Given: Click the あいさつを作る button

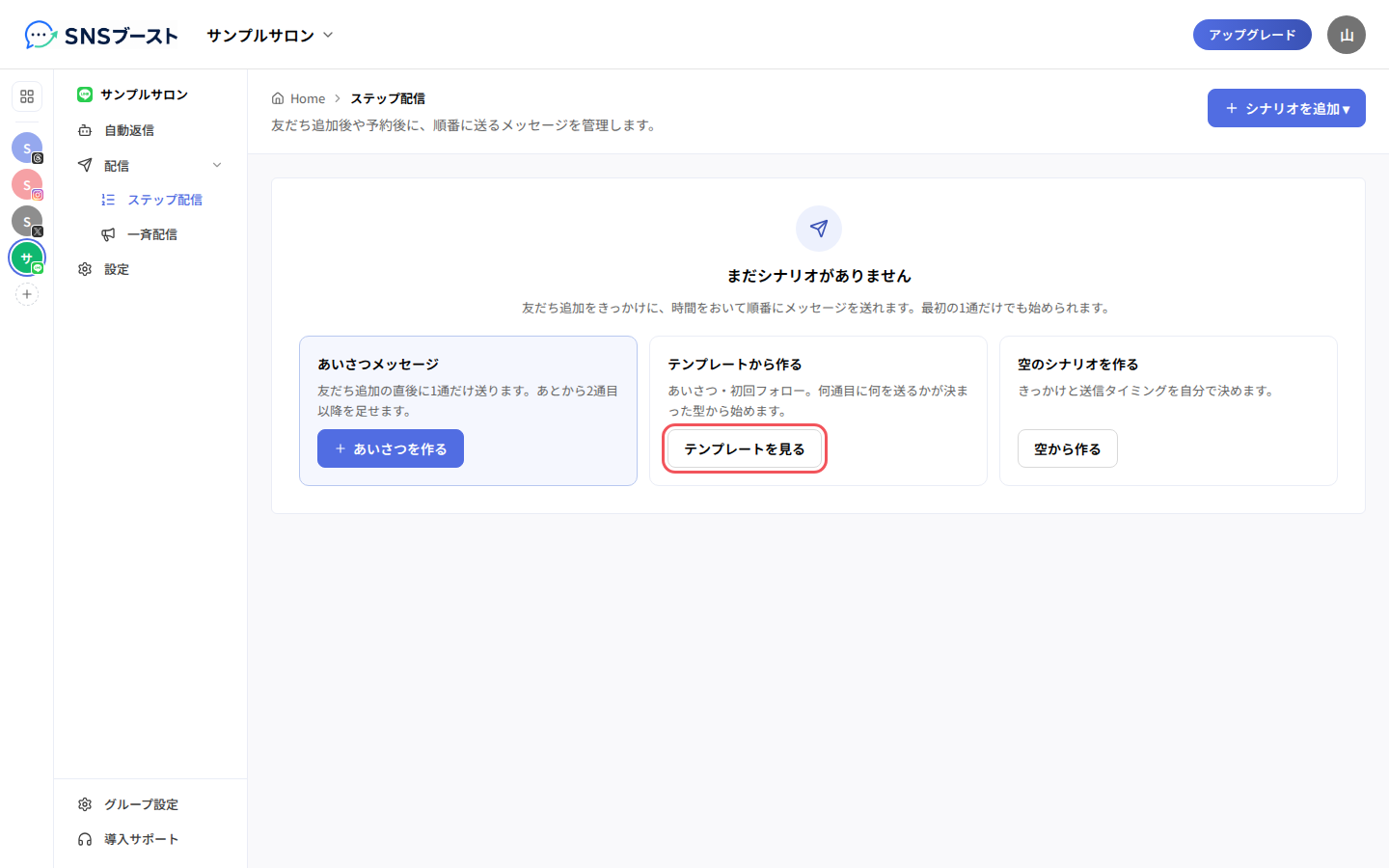Looking at the screenshot, I should (x=391, y=448).
